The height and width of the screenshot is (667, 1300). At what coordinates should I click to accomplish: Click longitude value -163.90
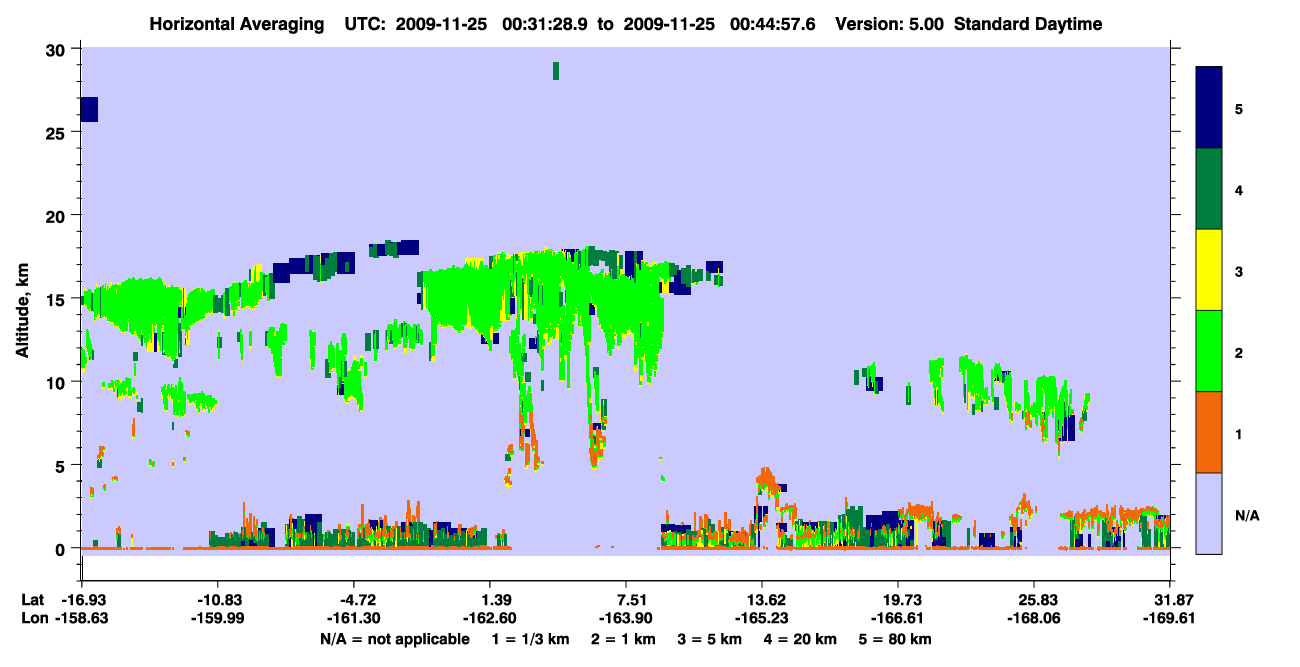click(x=625, y=618)
